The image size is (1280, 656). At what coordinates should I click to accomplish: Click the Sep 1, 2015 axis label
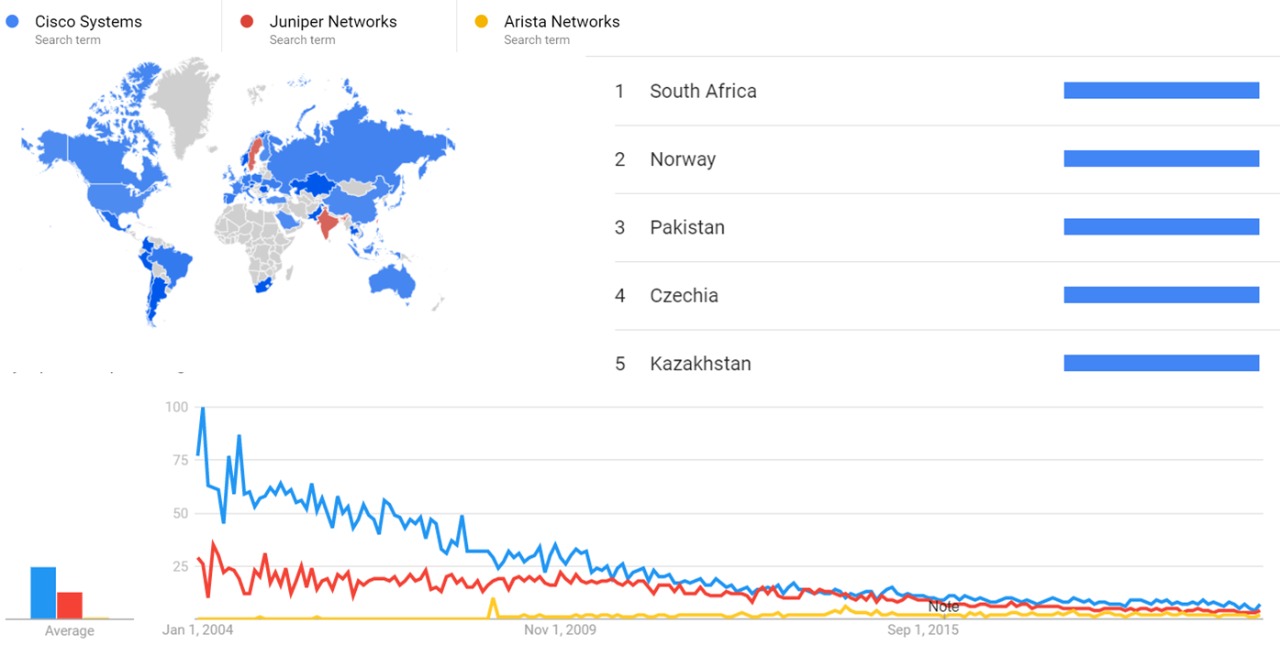coord(923,630)
